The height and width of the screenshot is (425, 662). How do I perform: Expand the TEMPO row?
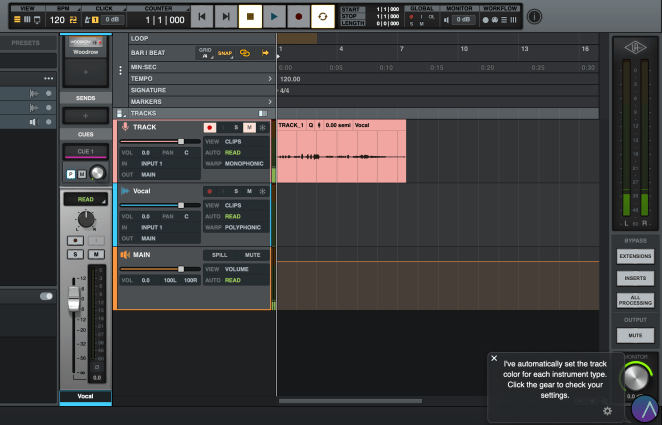[270, 78]
